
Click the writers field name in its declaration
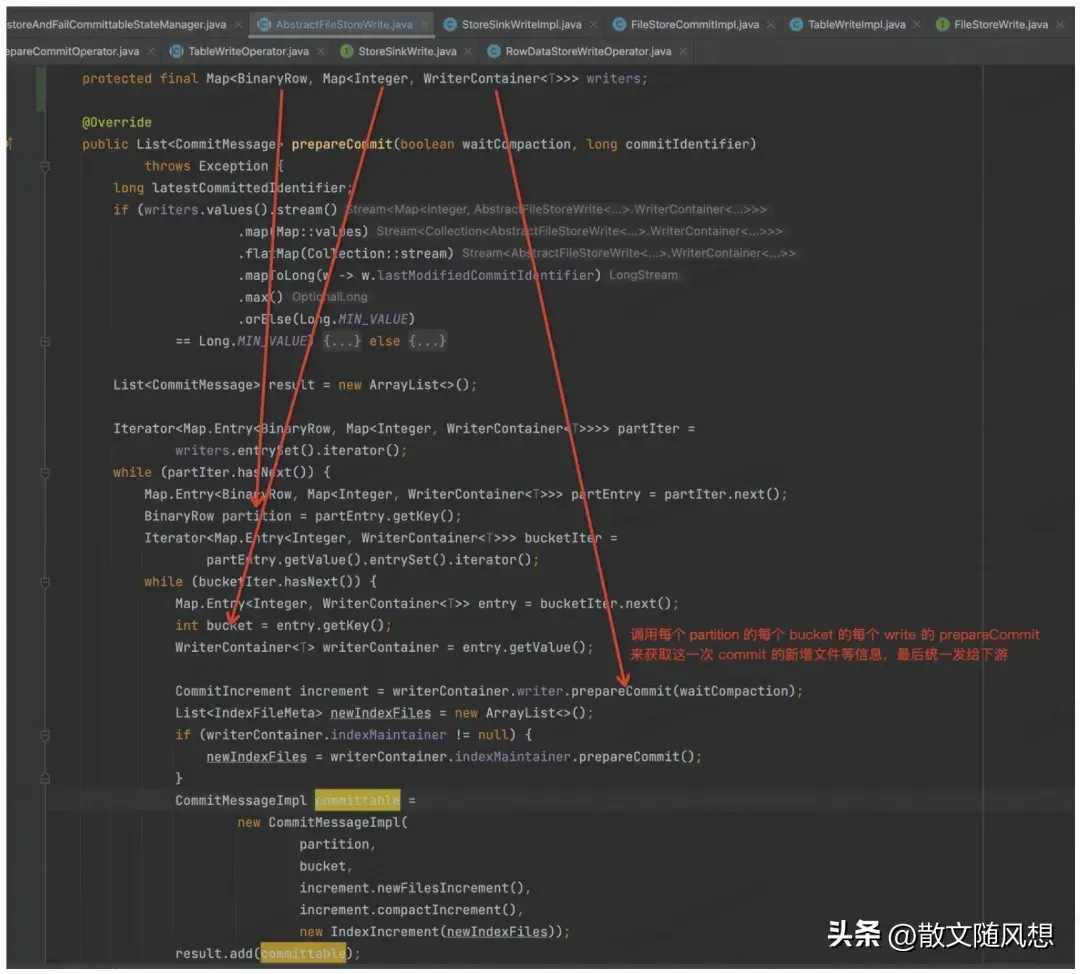pos(613,79)
